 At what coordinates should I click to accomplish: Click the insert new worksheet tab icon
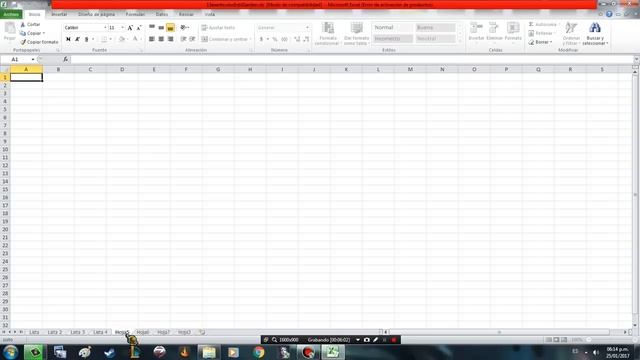pos(202,332)
